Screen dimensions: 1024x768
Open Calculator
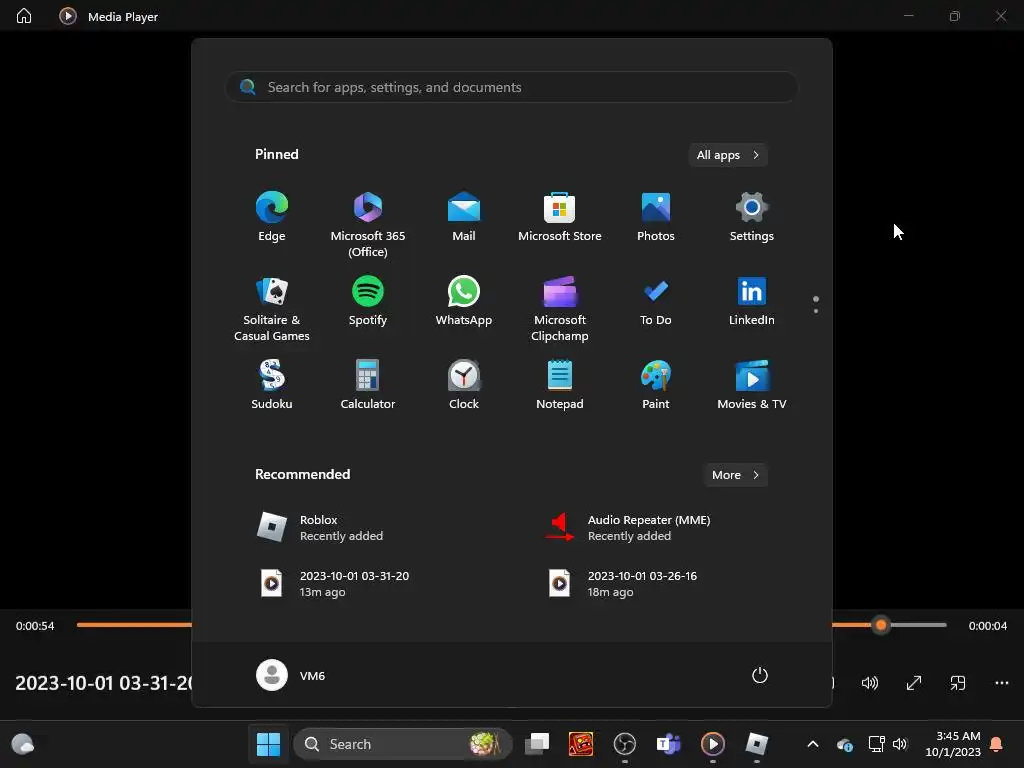[368, 385]
